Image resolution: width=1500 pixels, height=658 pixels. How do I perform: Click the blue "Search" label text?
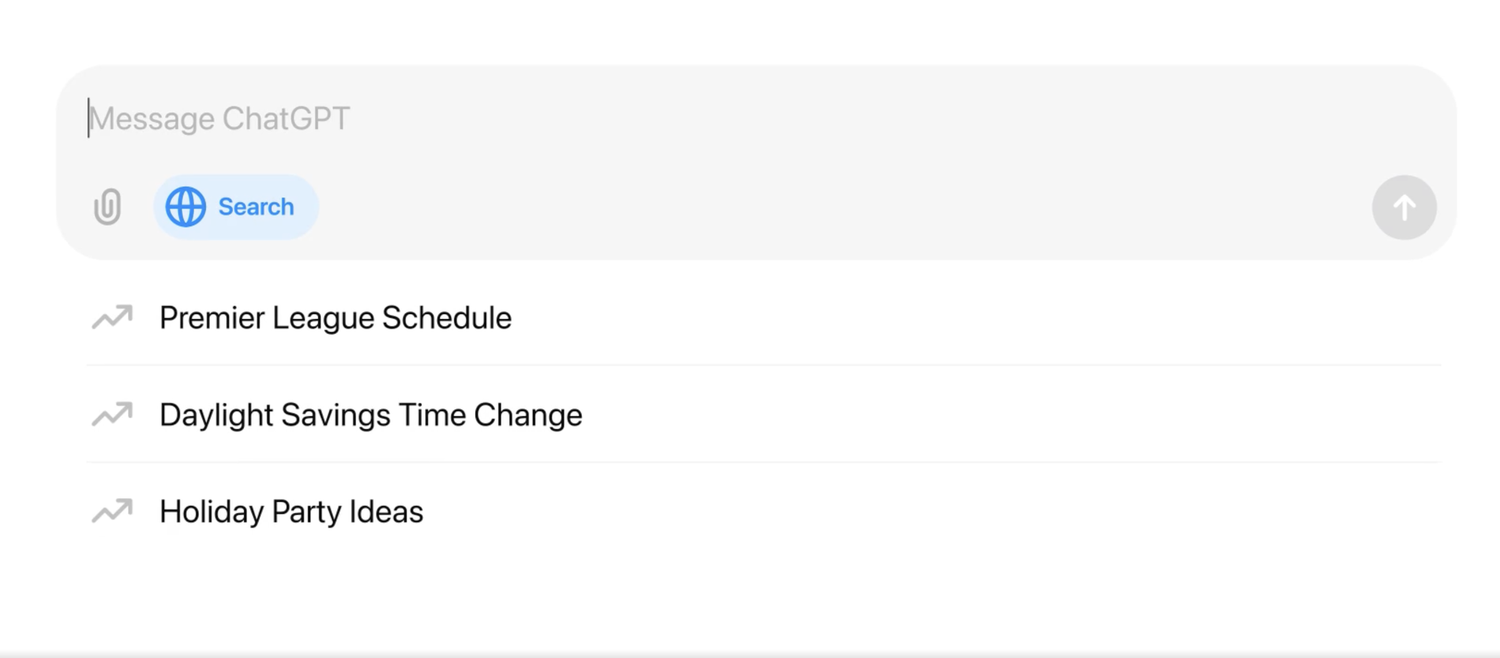256,207
